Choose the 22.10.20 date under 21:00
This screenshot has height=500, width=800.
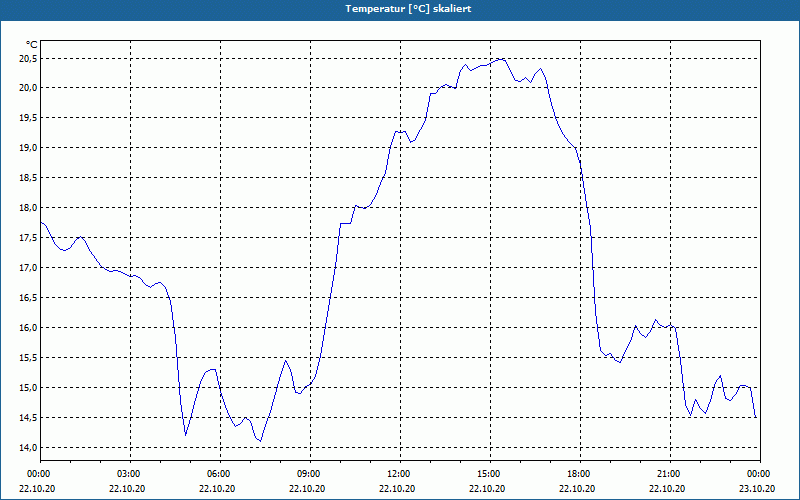point(667,488)
